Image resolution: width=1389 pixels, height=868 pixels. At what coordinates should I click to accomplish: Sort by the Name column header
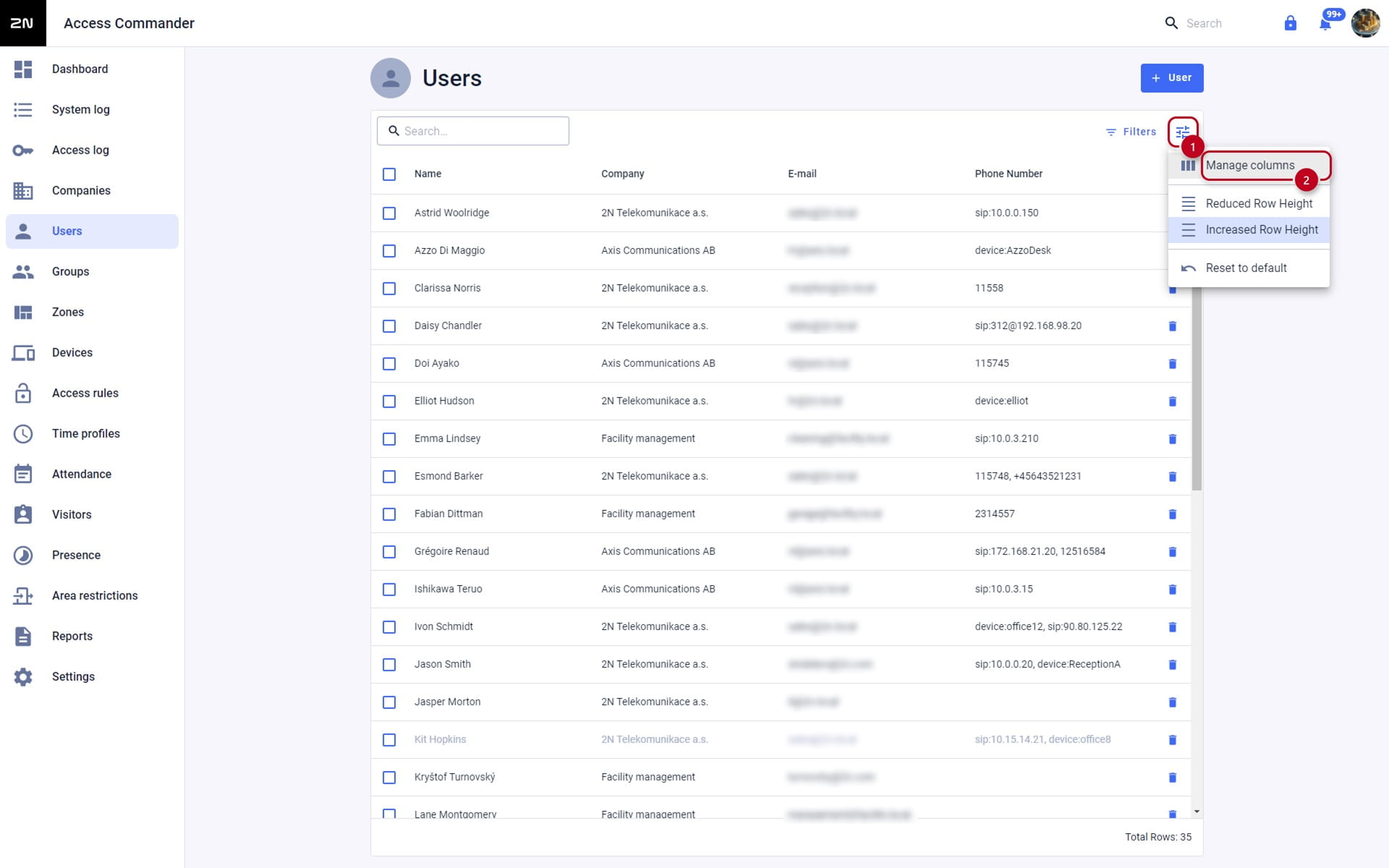(x=428, y=174)
